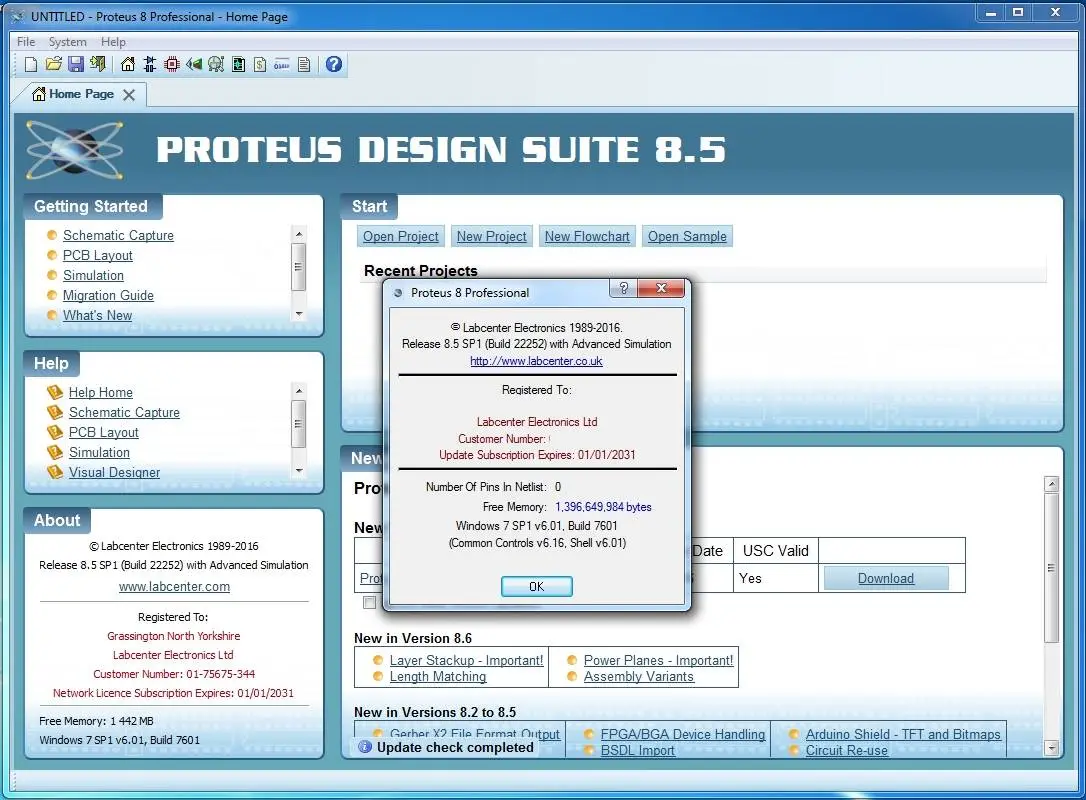Open the Gerber Viewer toolbar icon

tap(216, 64)
